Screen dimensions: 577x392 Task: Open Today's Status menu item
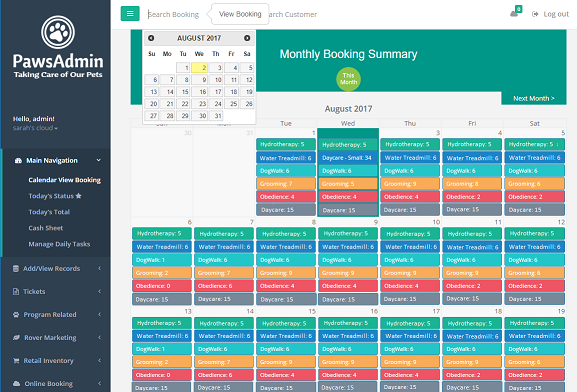pyautogui.click(x=55, y=196)
